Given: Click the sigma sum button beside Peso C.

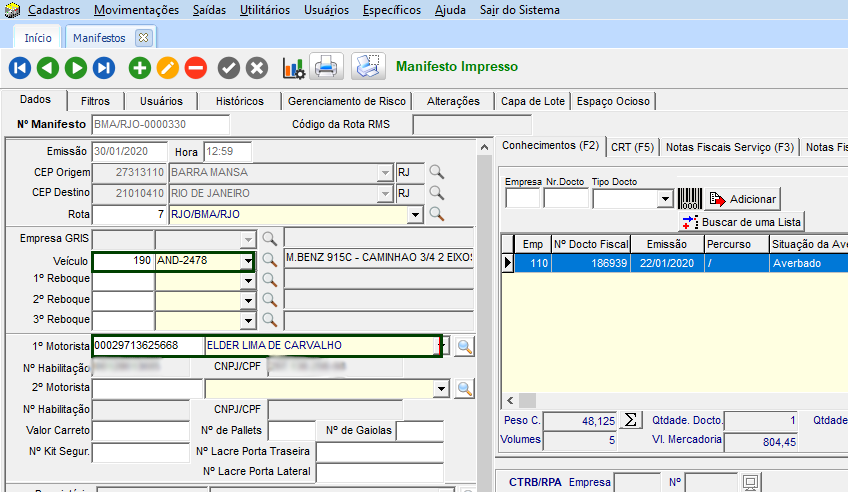Looking at the screenshot, I should 630,420.
